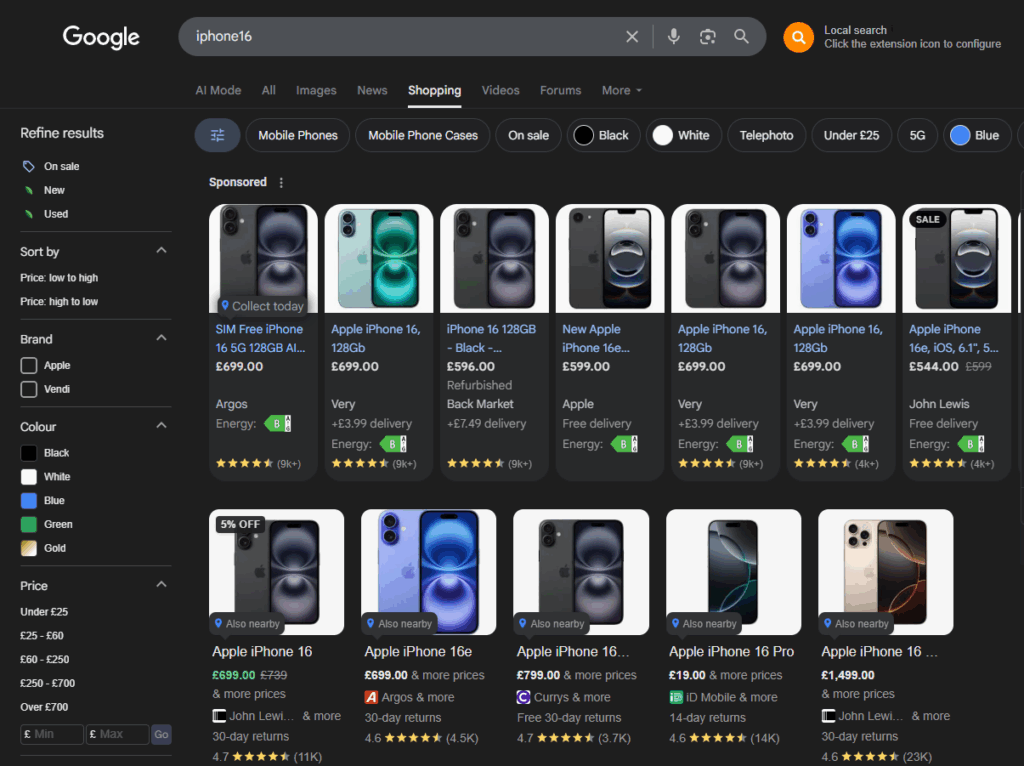The width and height of the screenshot is (1024, 766).
Task: Select the Over £700 price range
Action: coord(44,707)
